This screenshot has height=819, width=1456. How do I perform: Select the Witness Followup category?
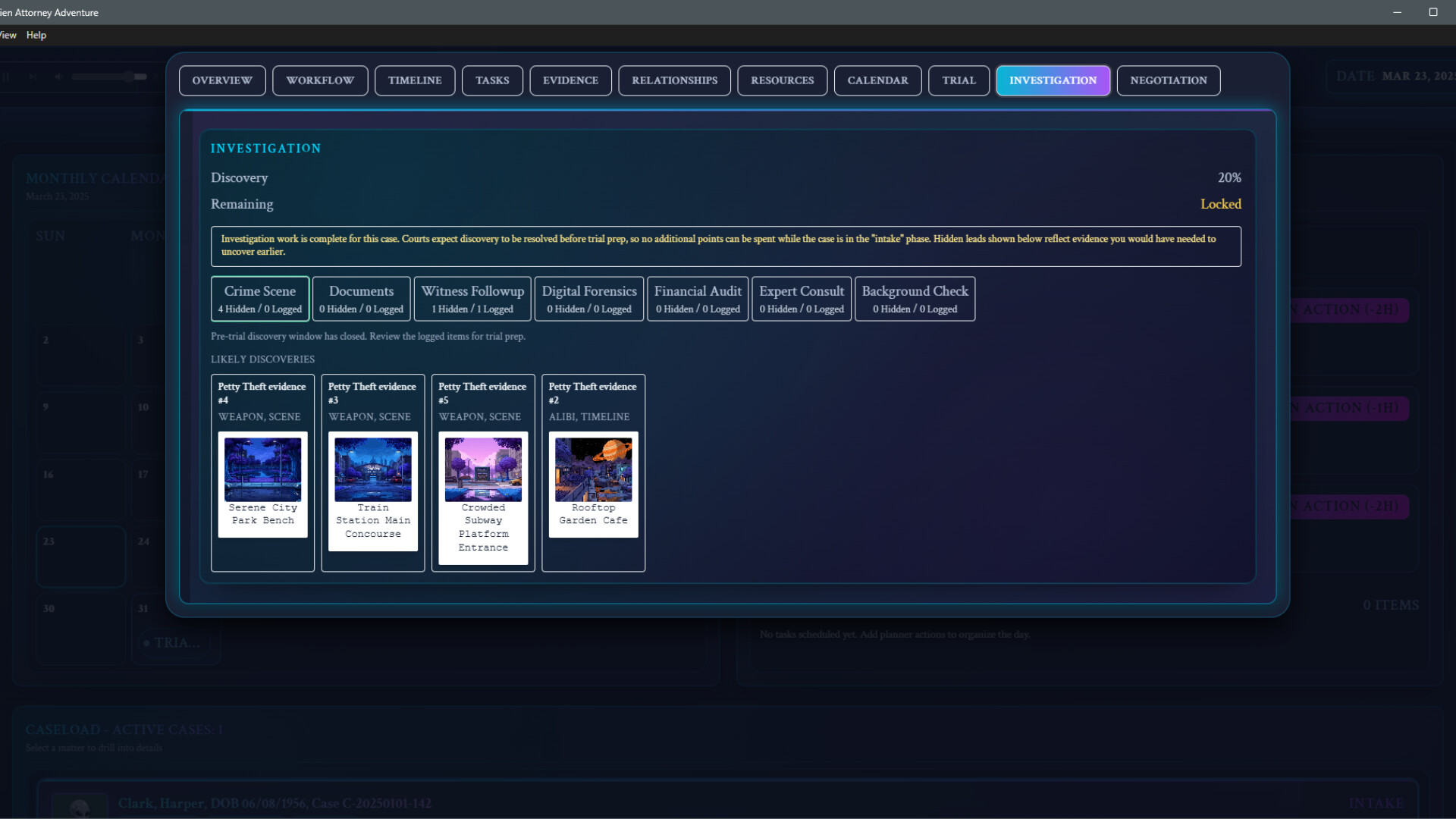click(x=472, y=298)
